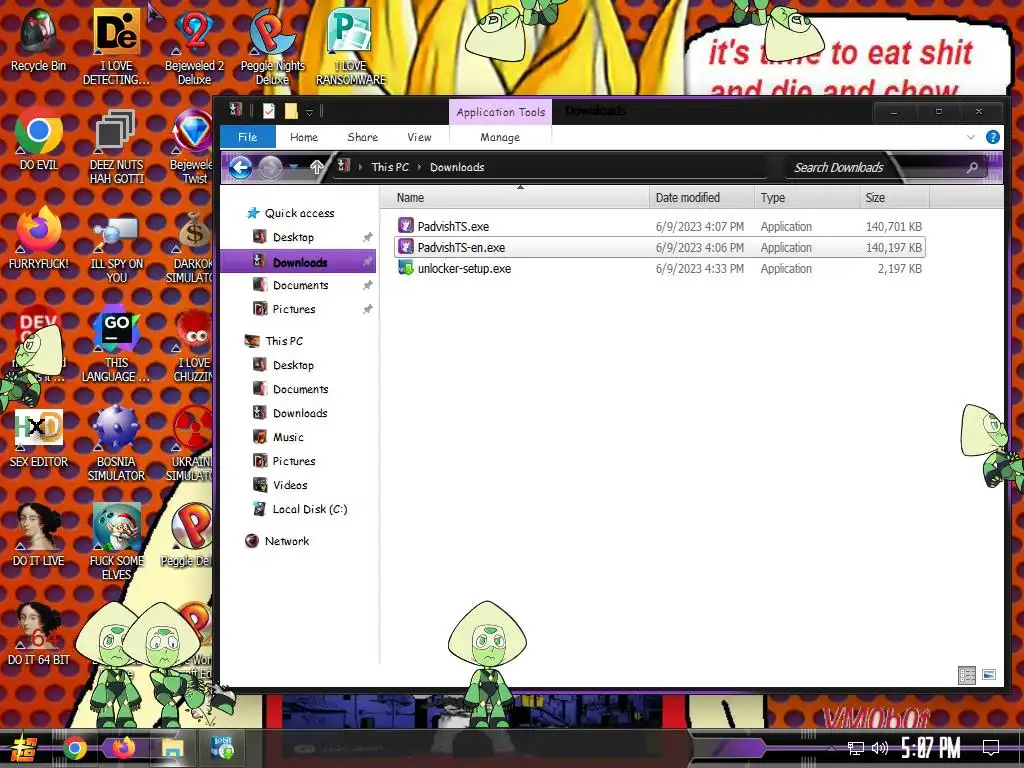Open the DO IT LIVE desktop shortcut
Screen dimensions: 1024x768
click(x=39, y=534)
